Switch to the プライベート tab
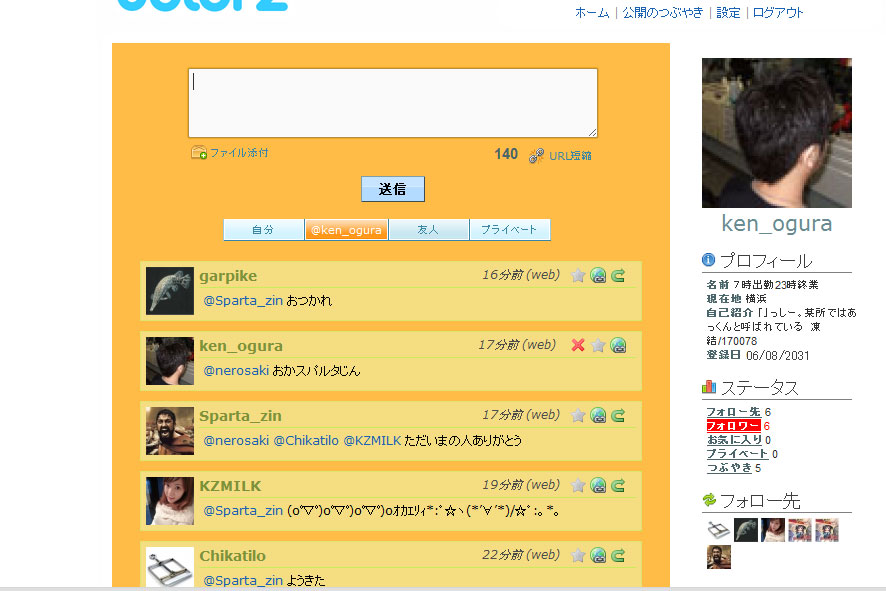886x591 pixels. pyautogui.click(x=509, y=230)
